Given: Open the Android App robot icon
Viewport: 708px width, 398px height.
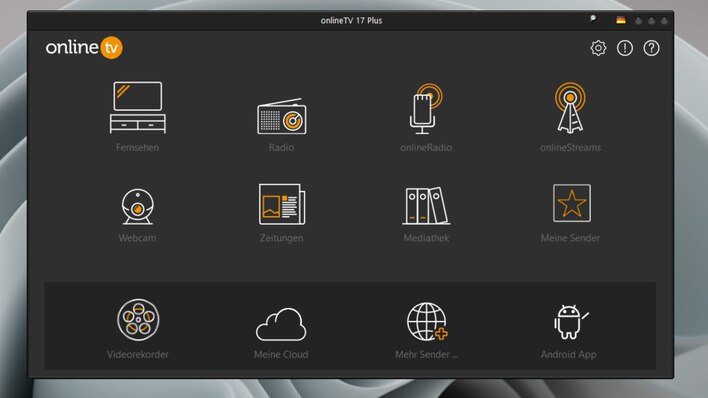Looking at the screenshot, I should click(x=571, y=322).
